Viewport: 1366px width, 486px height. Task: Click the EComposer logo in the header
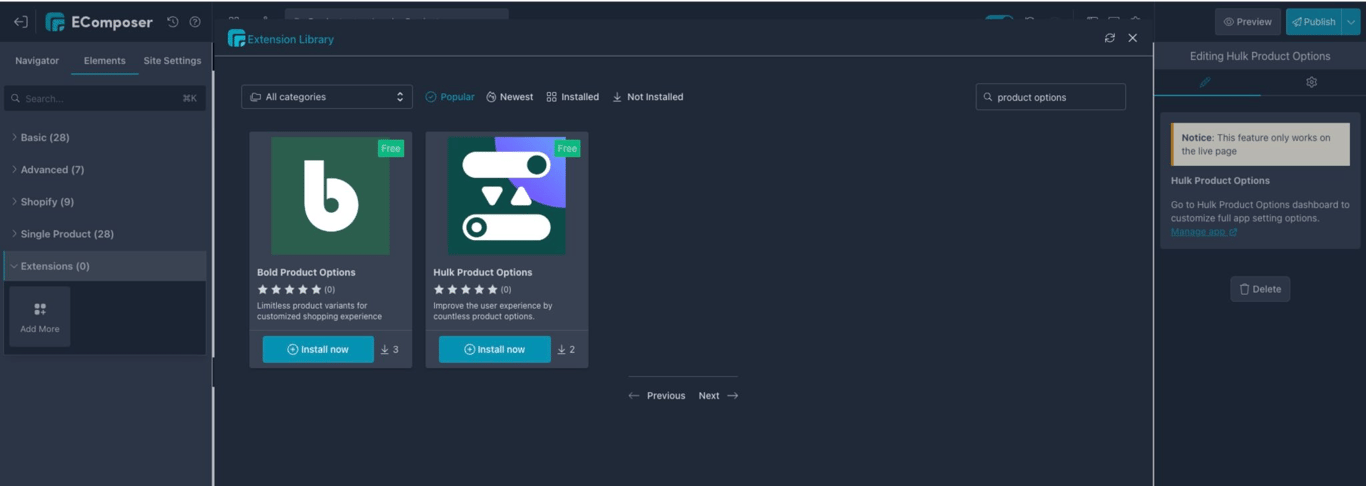[99, 22]
